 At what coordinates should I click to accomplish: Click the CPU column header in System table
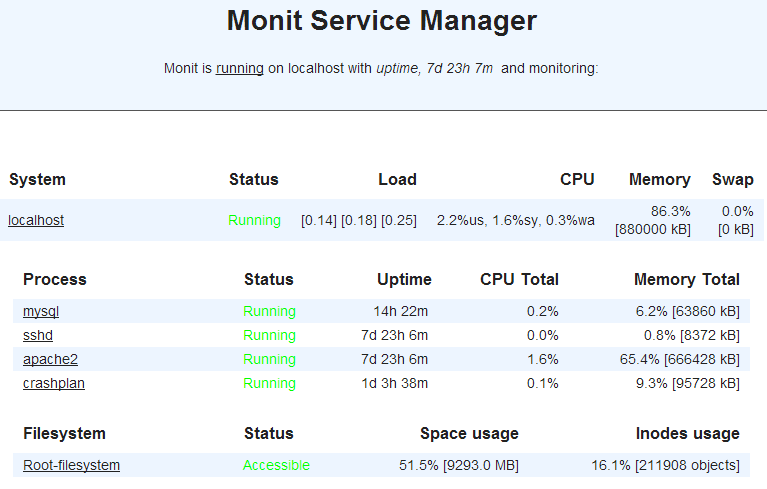(577, 179)
